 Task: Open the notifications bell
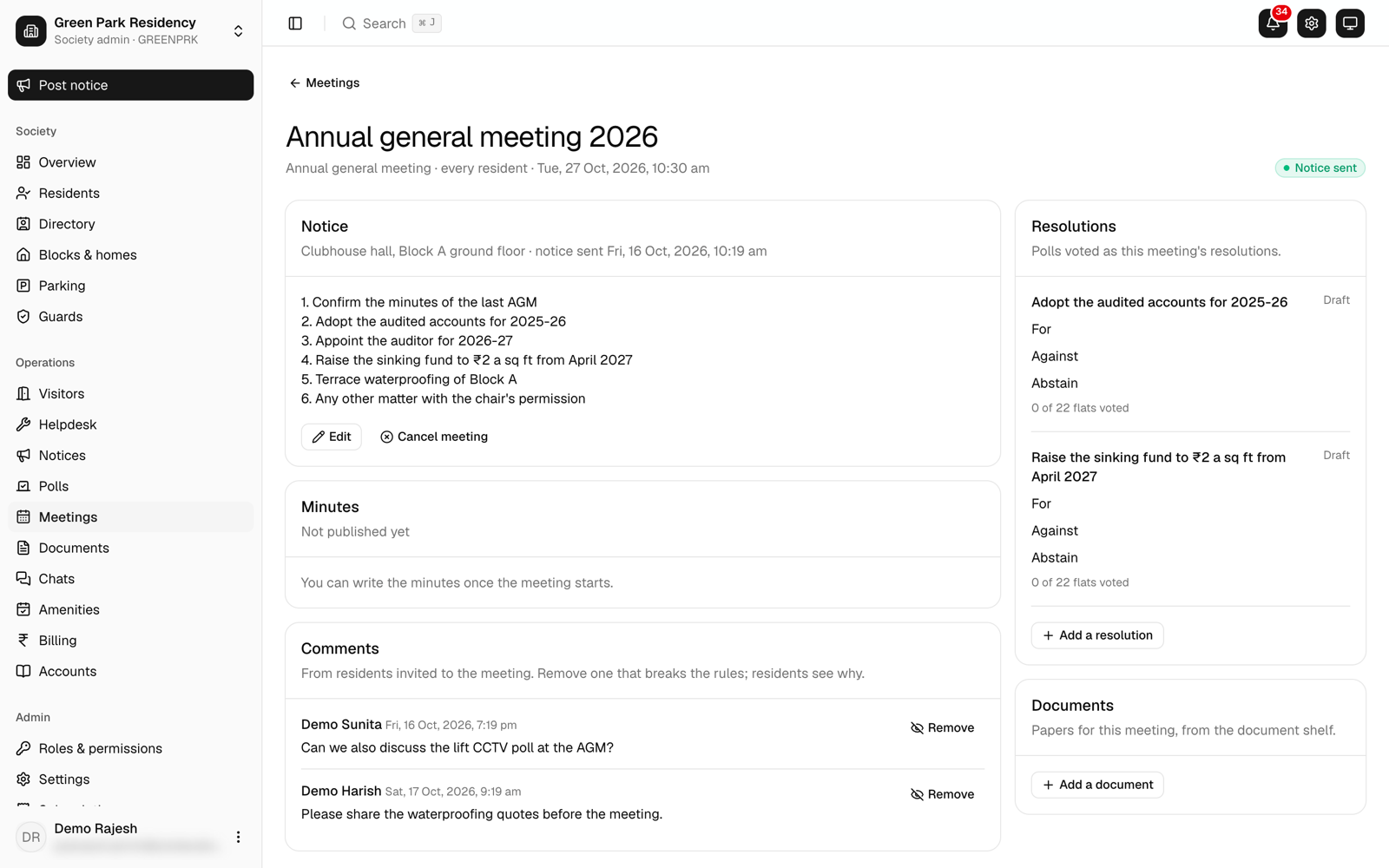click(x=1273, y=23)
